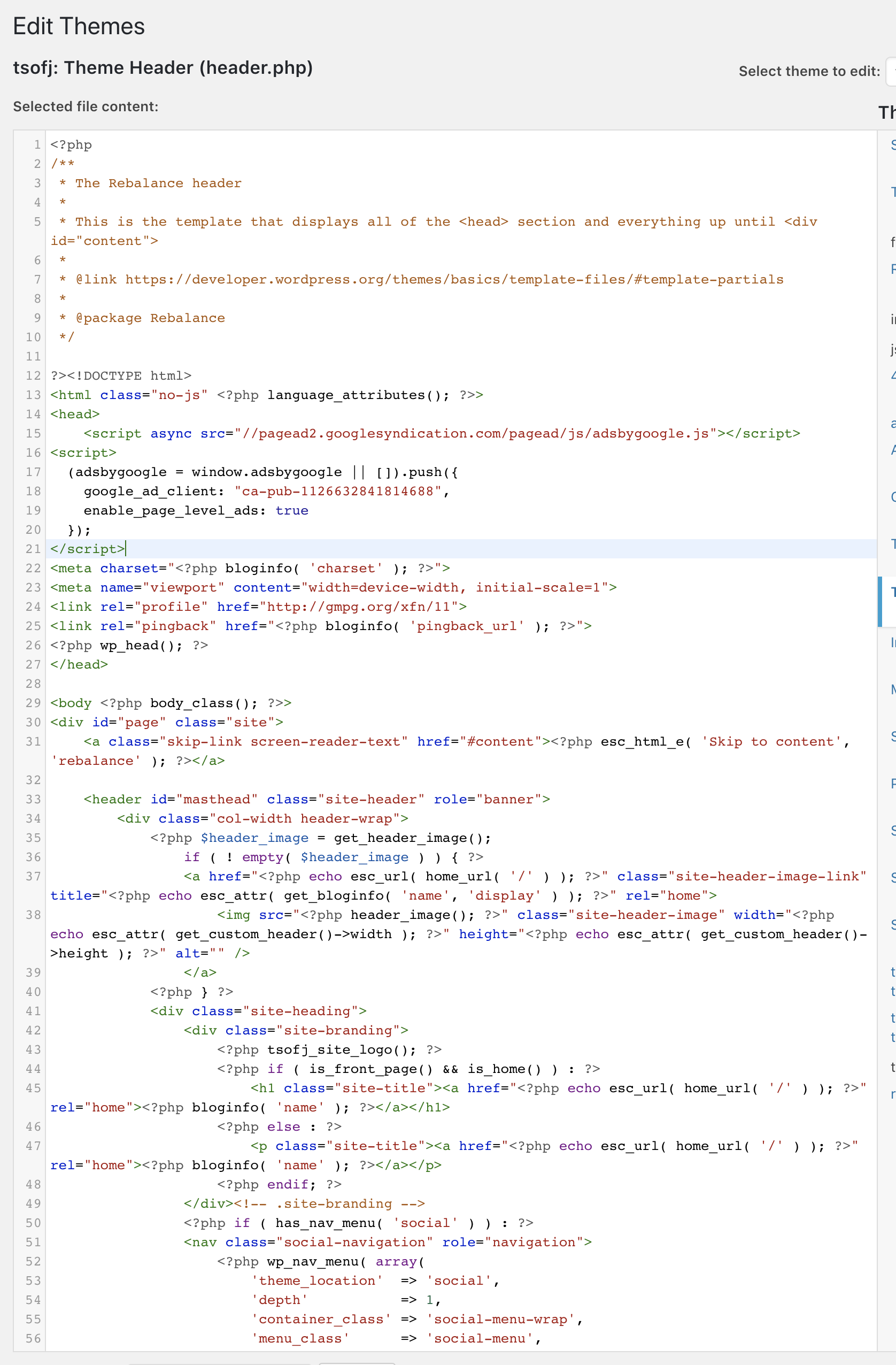The height and width of the screenshot is (1365, 896).
Task: Place cursor on '<?php' in line 1
Action: pyautogui.click(x=71, y=144)
